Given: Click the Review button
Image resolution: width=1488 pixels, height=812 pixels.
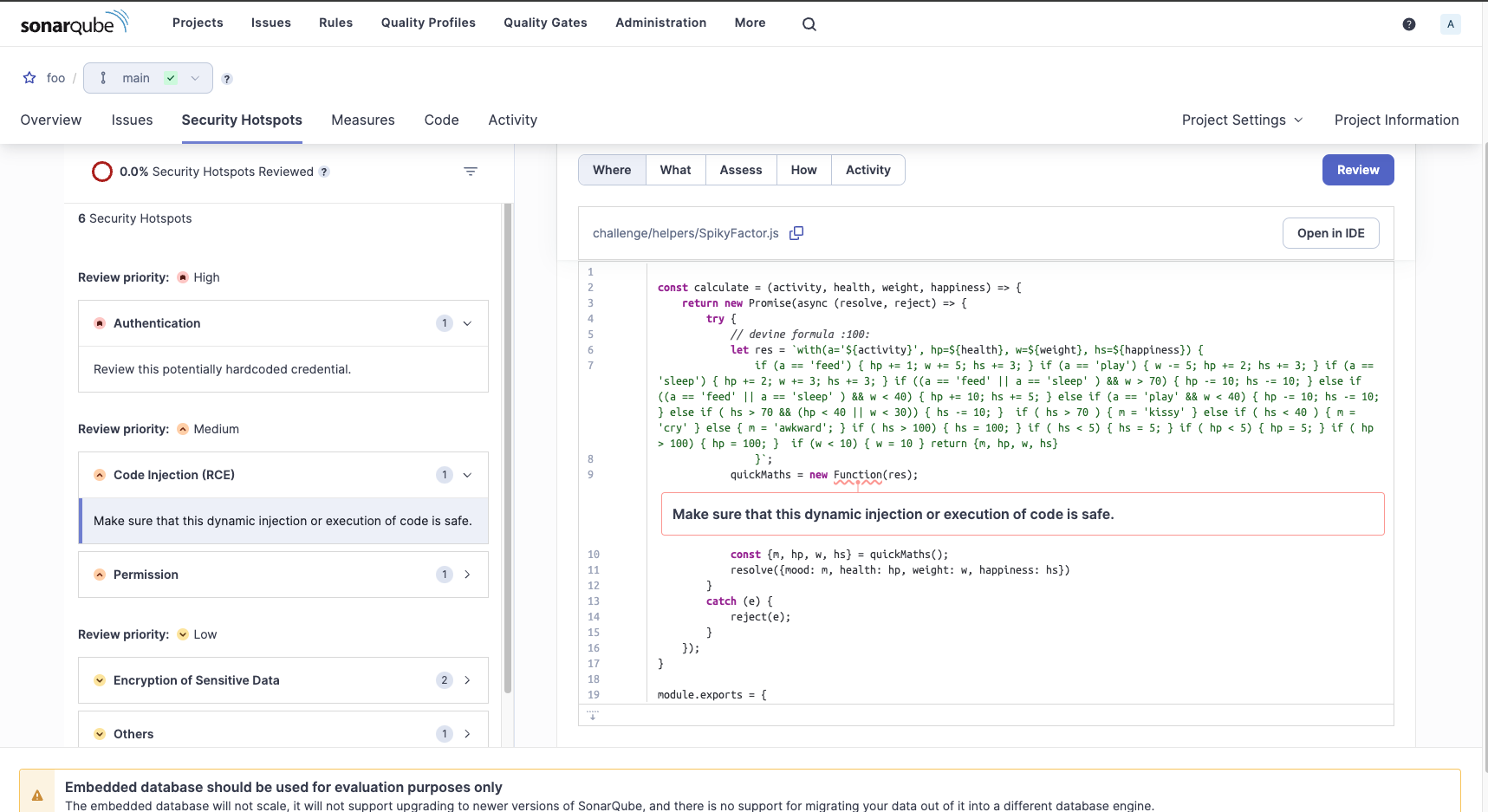Looking at the screenshot, I should 1357,170.
